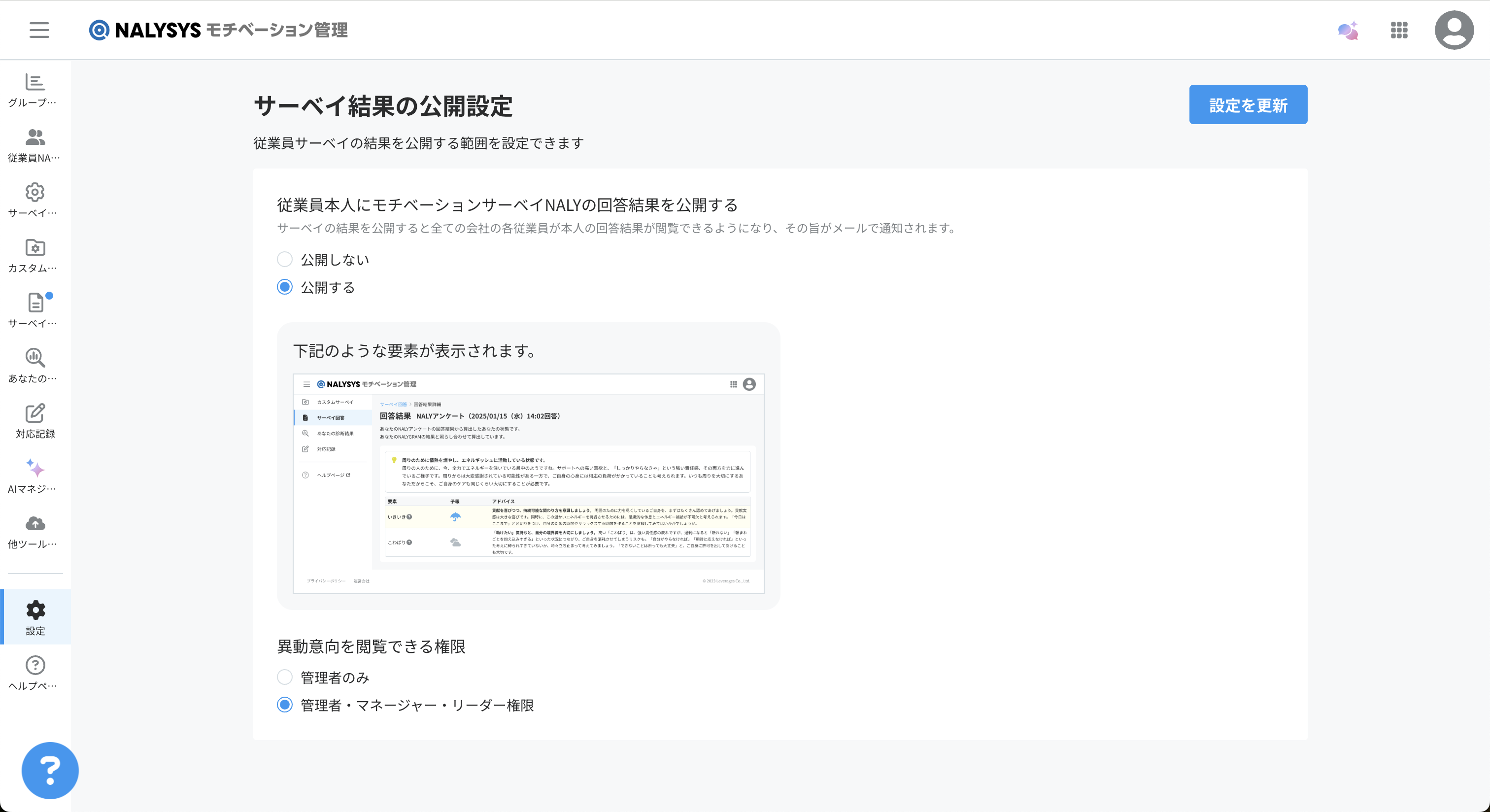Open the AI chat assistant icon
The width and height of the screenshot is (1490, 812).
(1348, 30)
